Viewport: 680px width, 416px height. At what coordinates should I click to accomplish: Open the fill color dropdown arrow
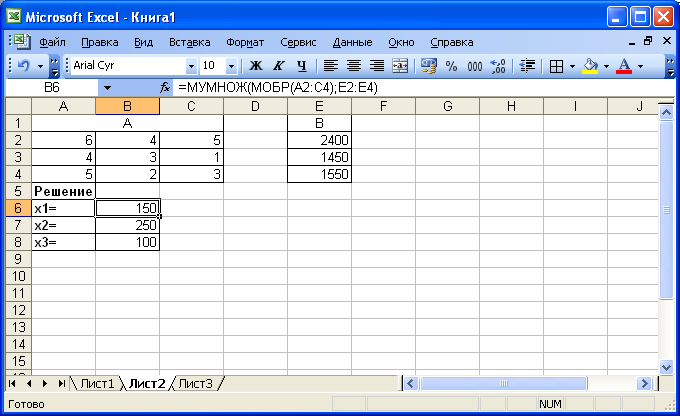point(606,66)
